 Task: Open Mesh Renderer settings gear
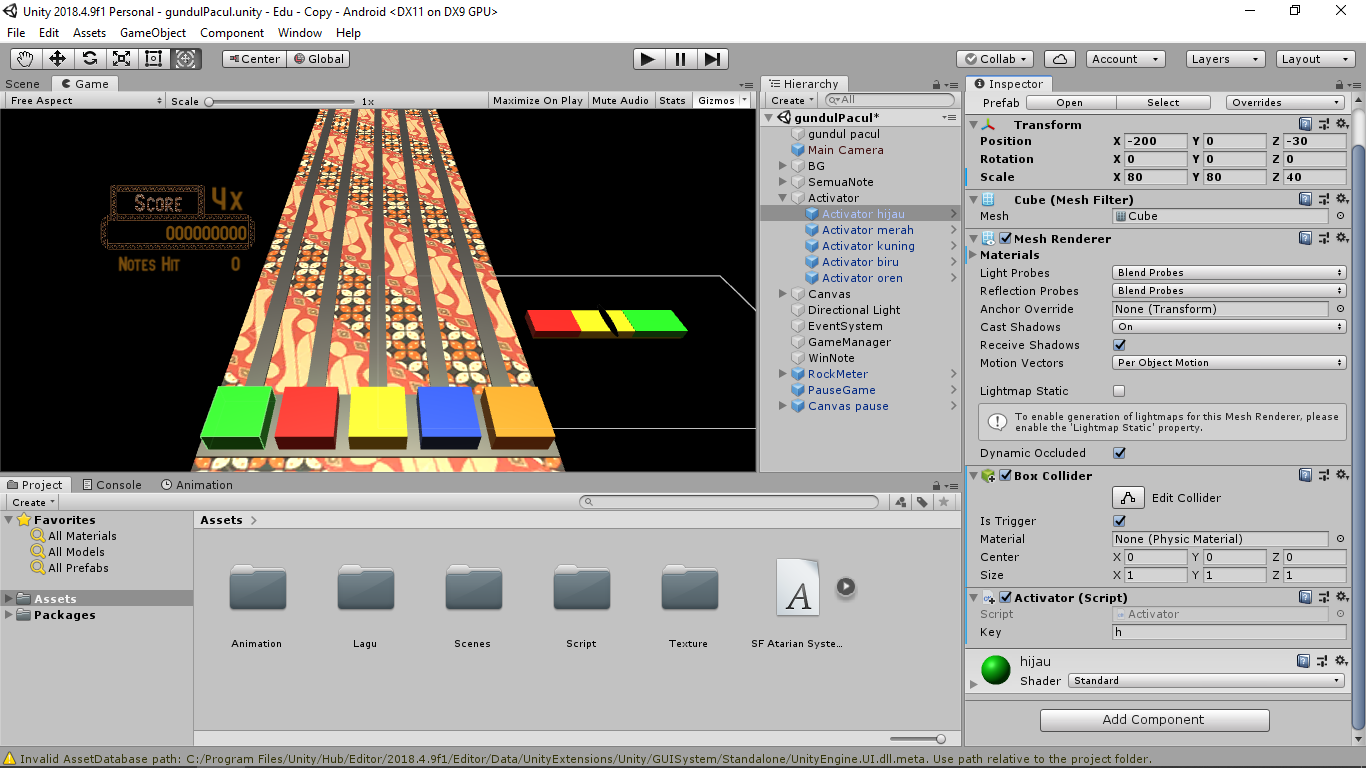click(x=1341, y=238)
